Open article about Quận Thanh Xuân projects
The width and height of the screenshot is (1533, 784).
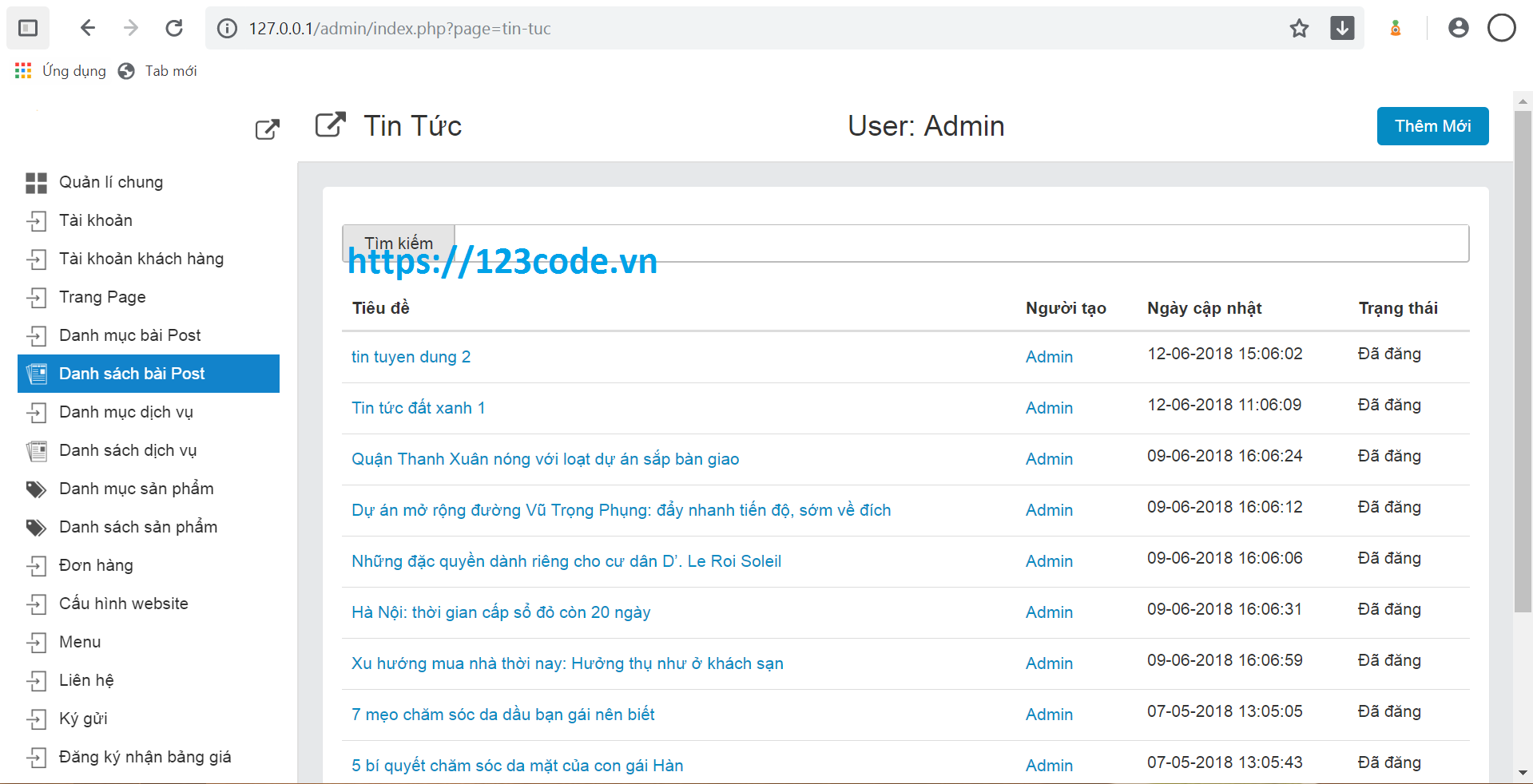point(545,459)
